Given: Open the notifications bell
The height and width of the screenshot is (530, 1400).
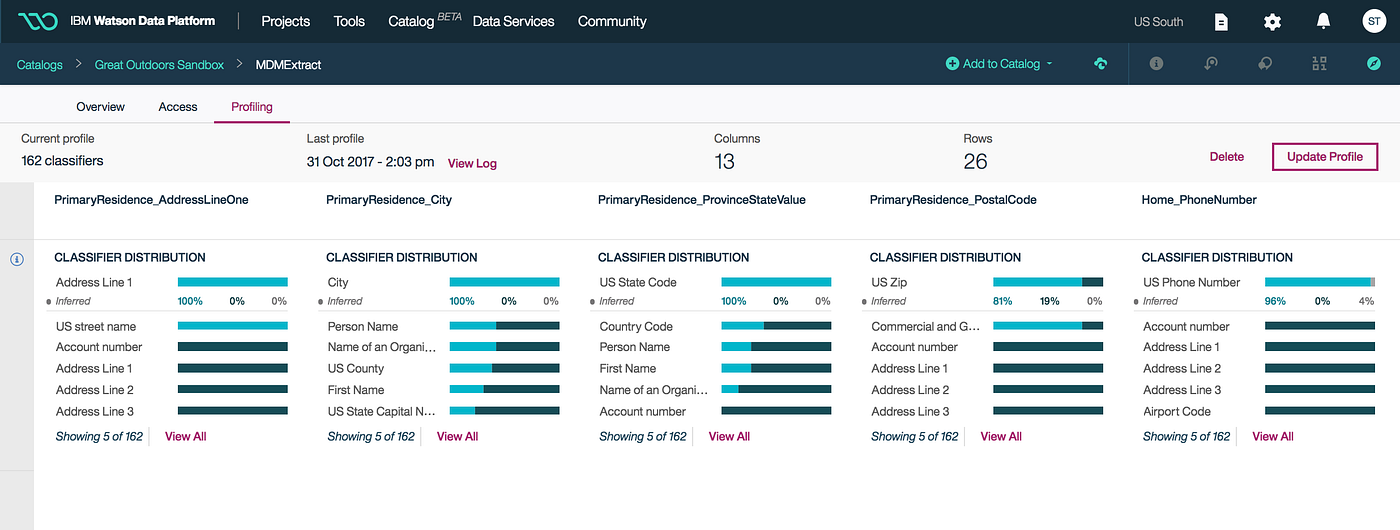Looking at the screenshot, I should pyautogui.click(x=1323, y=21).
